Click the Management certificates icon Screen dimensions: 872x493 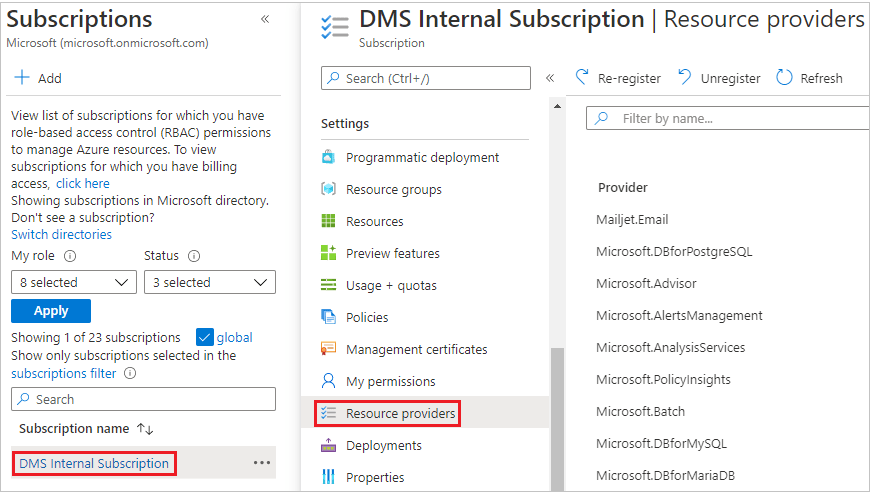(x=328, y=350)
